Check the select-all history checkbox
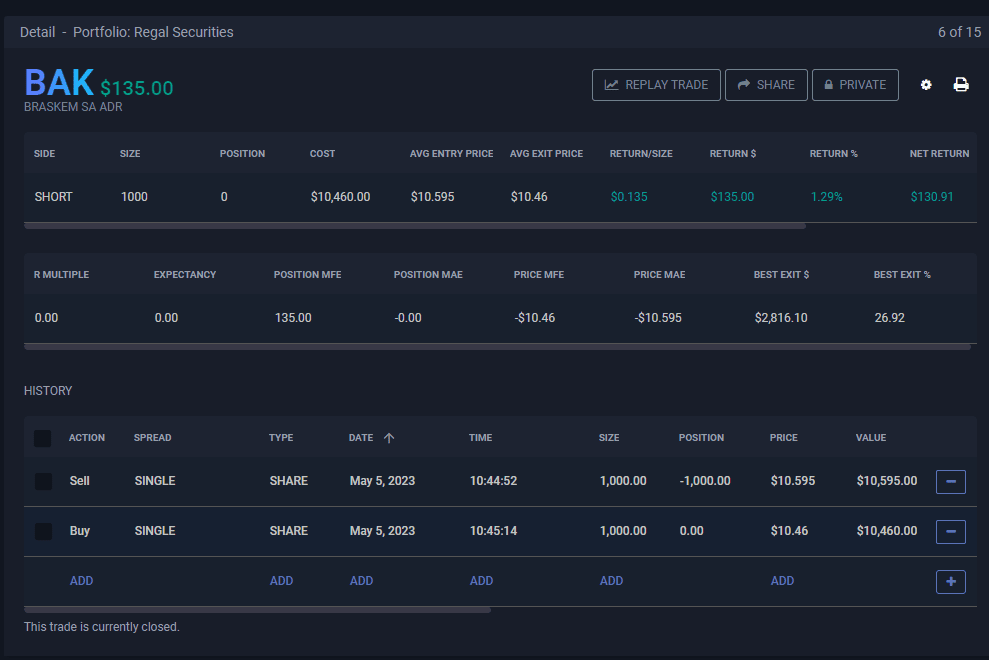Screen dimensions: 989x660 (x=43, y=438)
